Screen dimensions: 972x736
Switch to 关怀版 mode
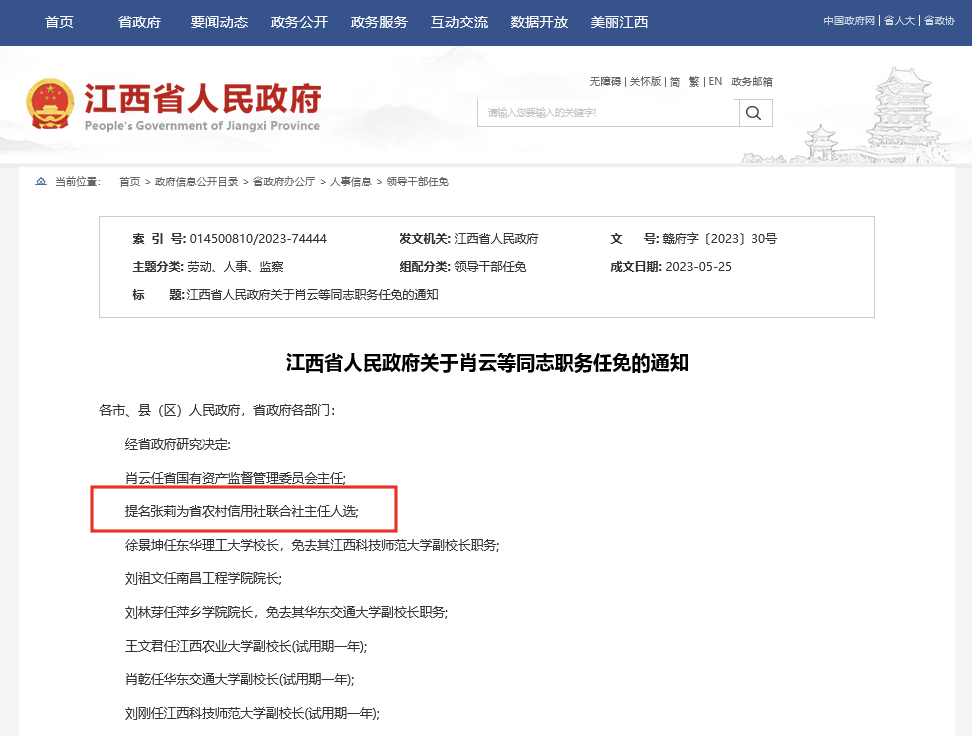coord(645,81)
